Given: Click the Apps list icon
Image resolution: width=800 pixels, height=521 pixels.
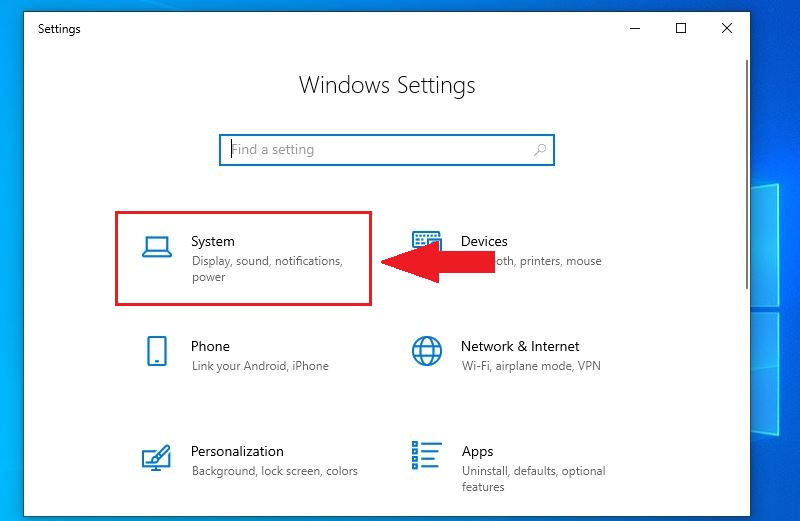Looking at the screenshot, I should pyautogui.click(x=427, y=456).
